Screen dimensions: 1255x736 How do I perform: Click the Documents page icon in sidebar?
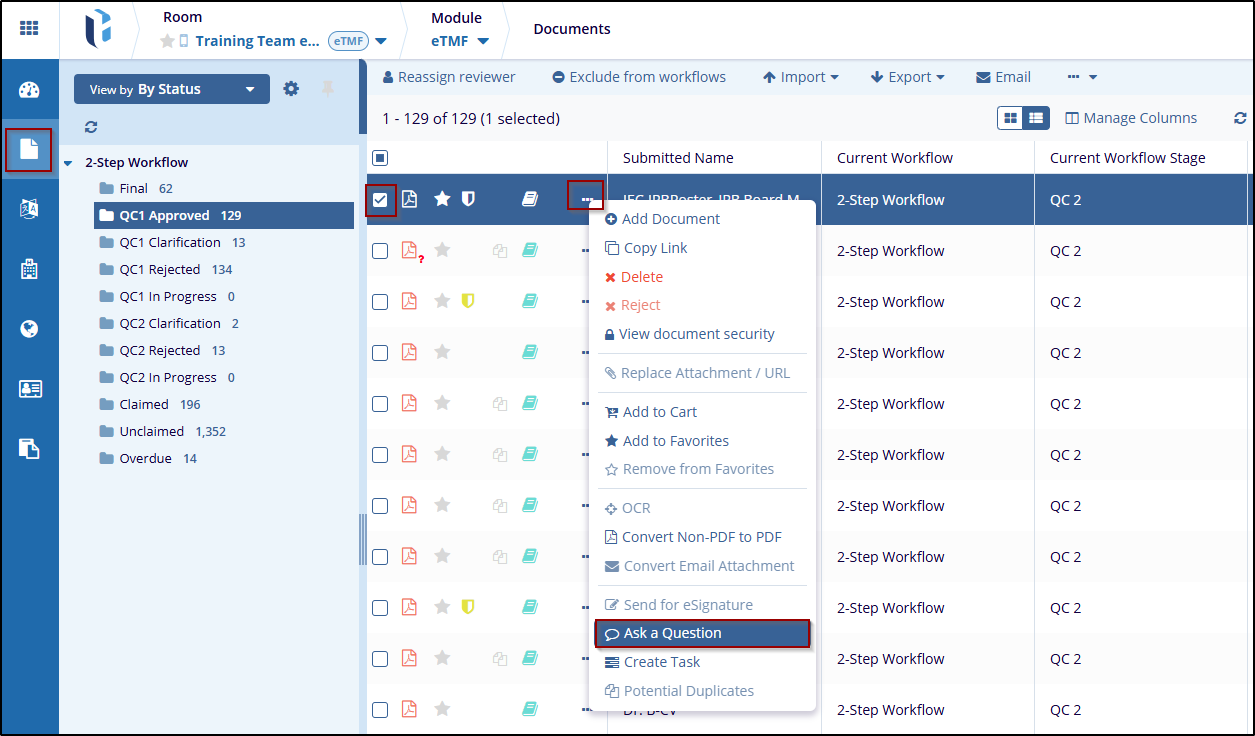click(x=29, y=150)
